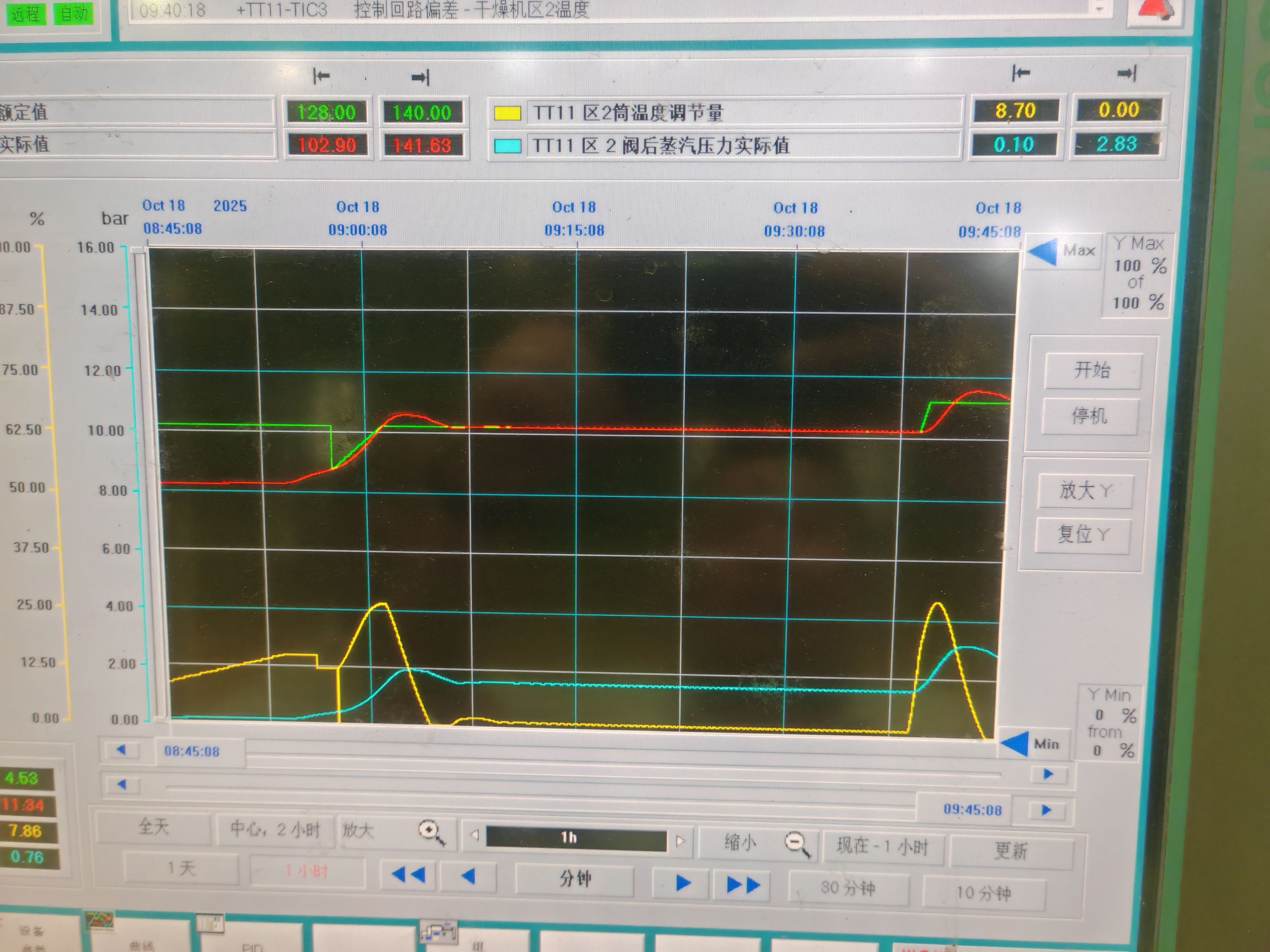Step forward with single right arrow
The height and width of the screenshot is (952, 1270).
[683, 883]
